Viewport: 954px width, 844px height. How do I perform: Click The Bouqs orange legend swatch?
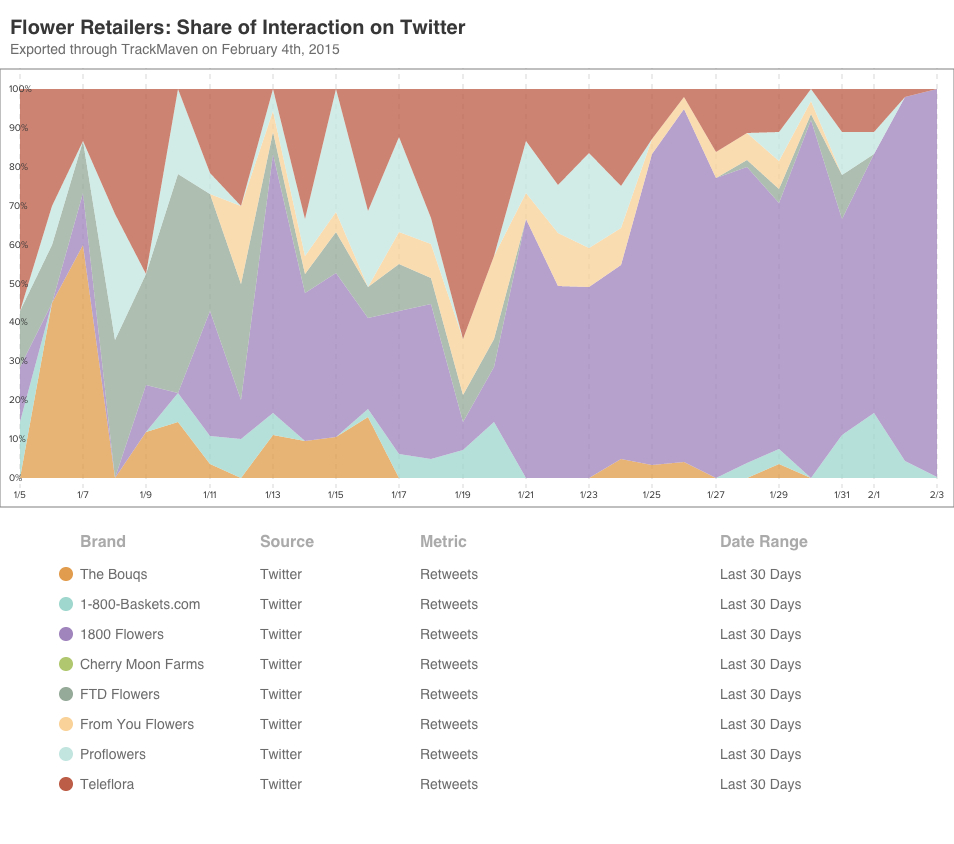point(66,574)
